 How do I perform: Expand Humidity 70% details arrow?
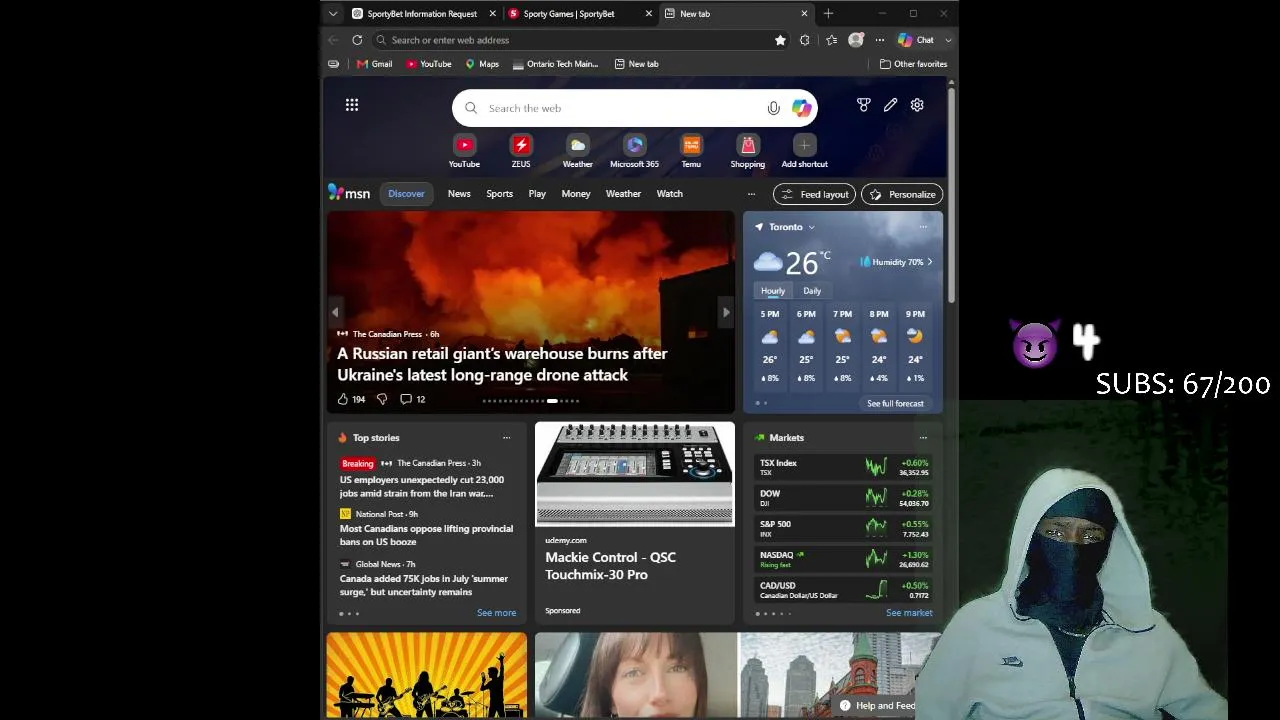pos(930,262)
